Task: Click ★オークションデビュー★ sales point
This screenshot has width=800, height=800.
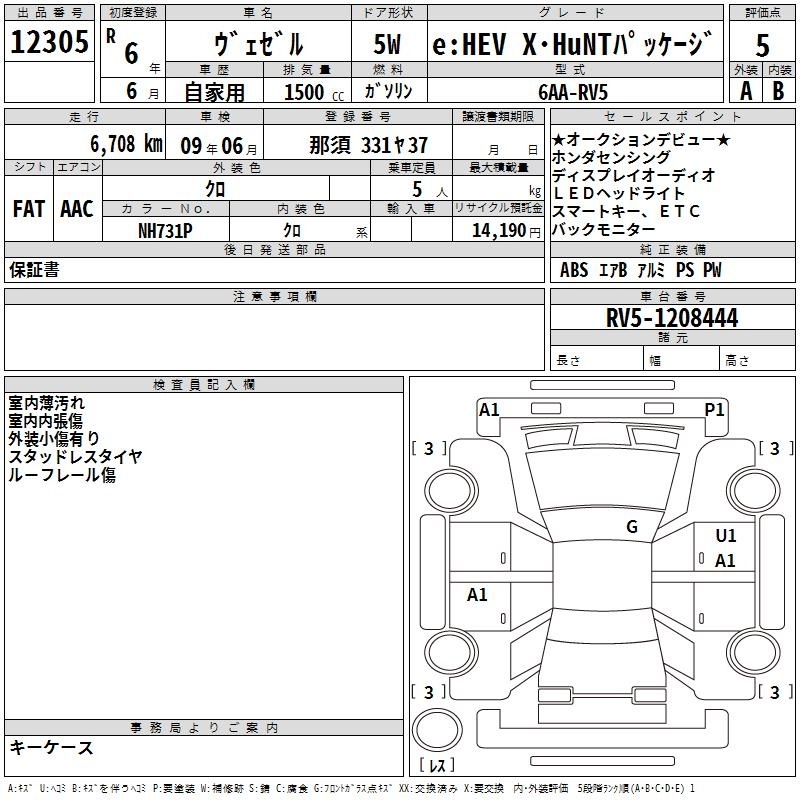Action: click(641, 139)
